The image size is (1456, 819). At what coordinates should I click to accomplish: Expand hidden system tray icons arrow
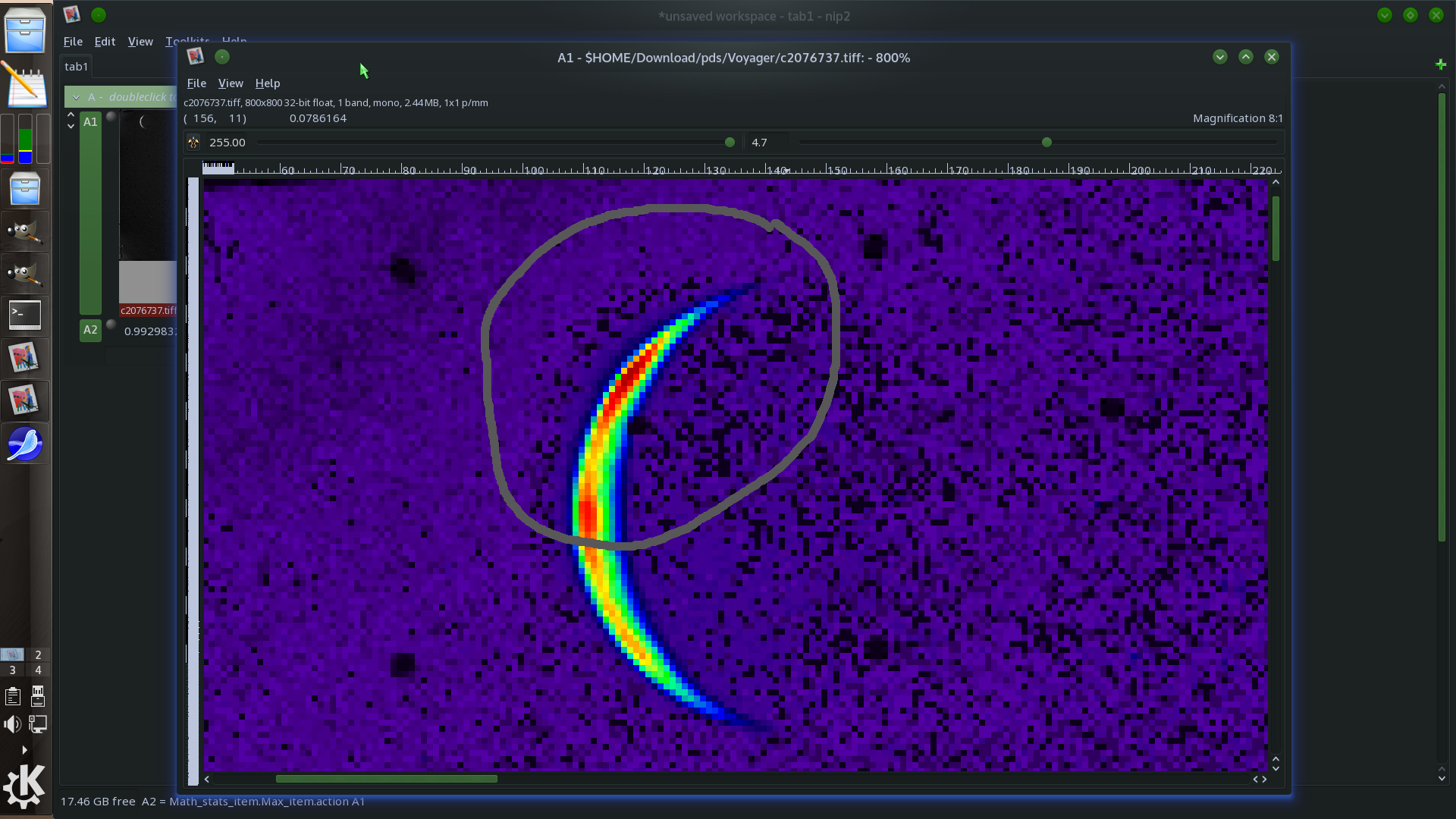click(24, 750)
